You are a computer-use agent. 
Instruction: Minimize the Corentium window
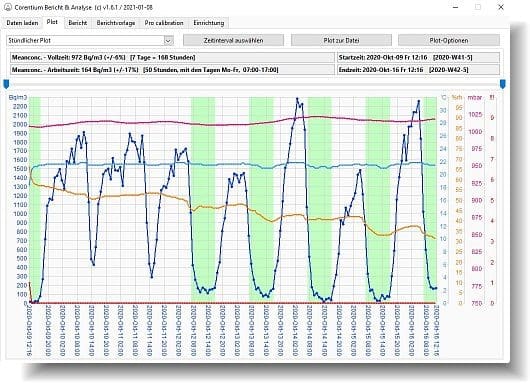point(455,7)
